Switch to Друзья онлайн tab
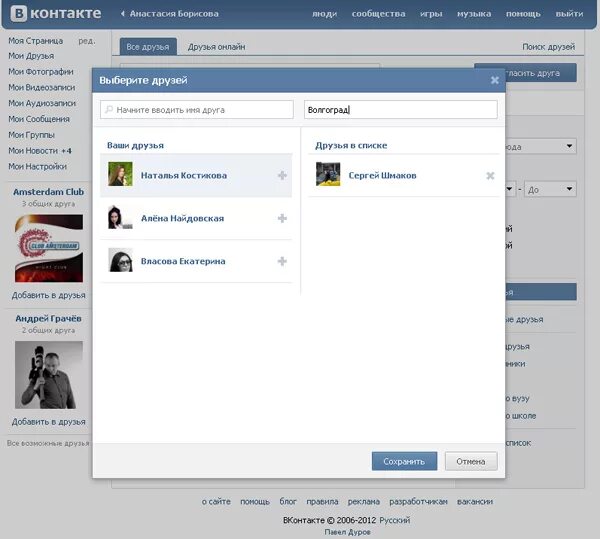Image resolution: width=600 pixels, height=539 pixels. pos(217,47)
